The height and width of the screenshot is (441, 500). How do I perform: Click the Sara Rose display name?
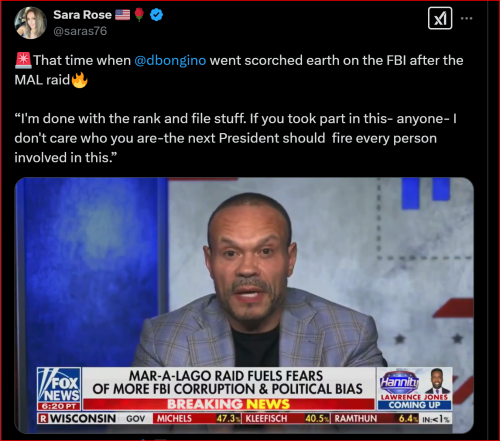pos(82,15)
